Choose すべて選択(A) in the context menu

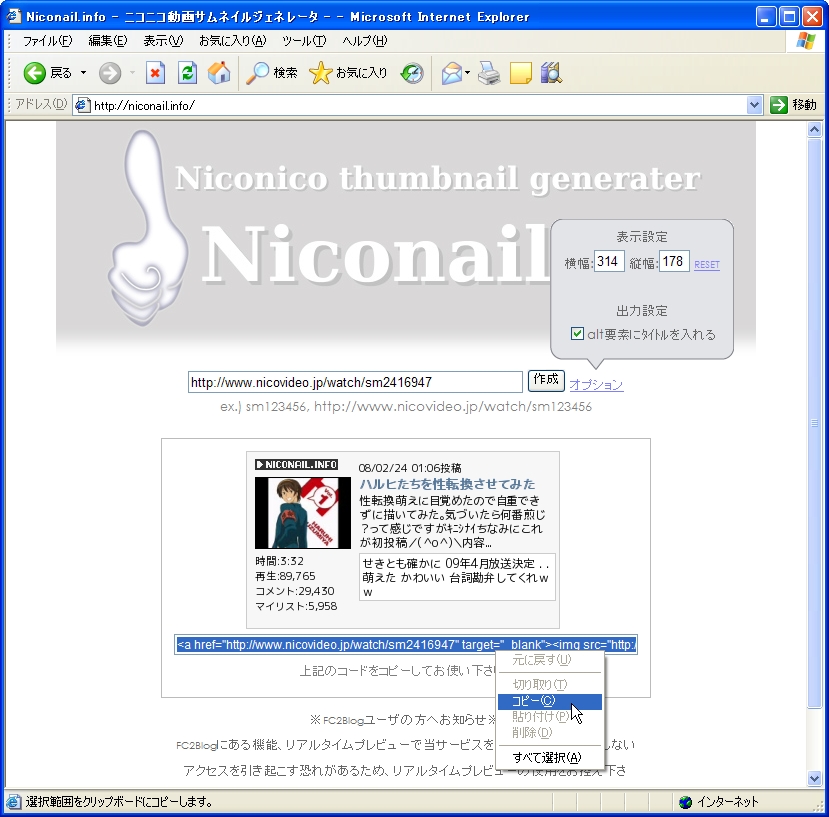click(550, 757)
